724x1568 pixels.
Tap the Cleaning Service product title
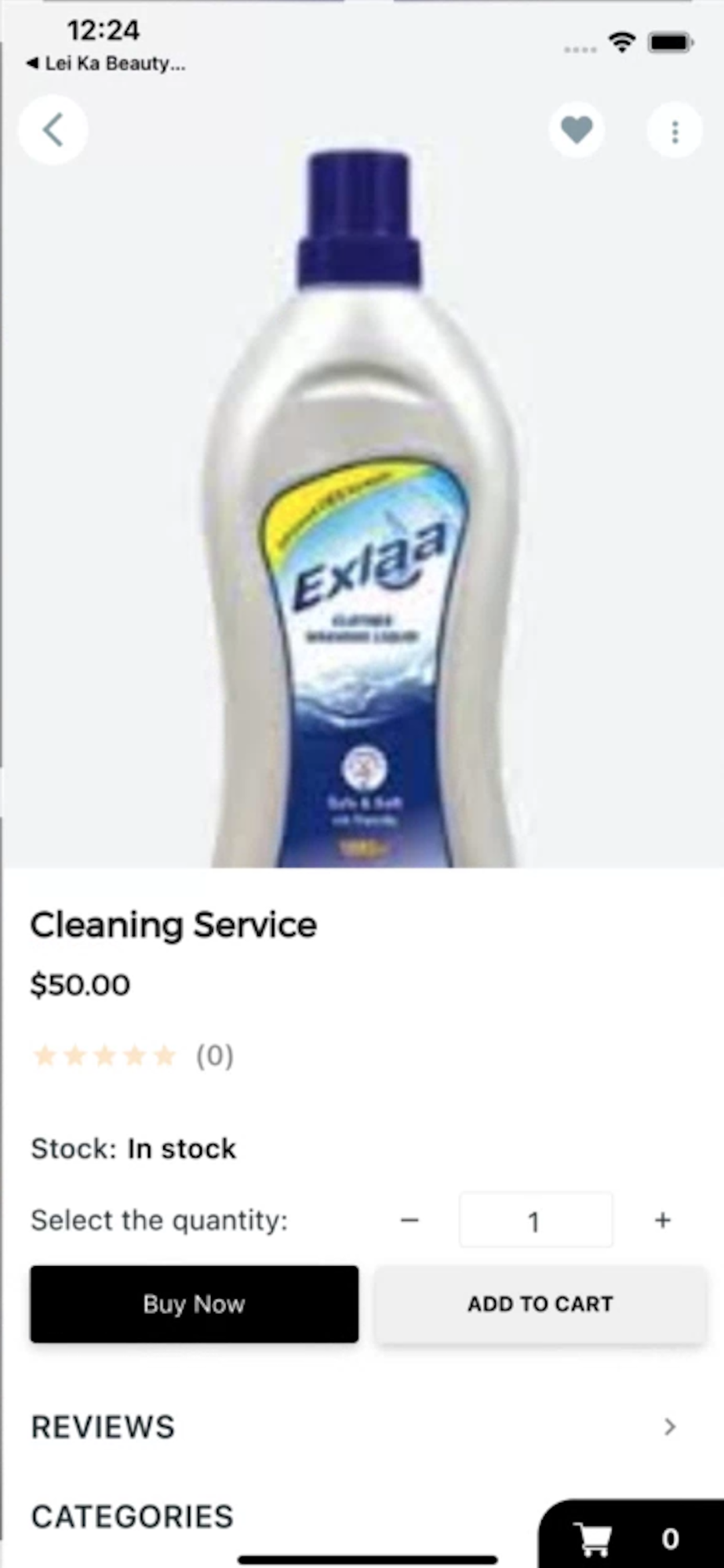173,925
